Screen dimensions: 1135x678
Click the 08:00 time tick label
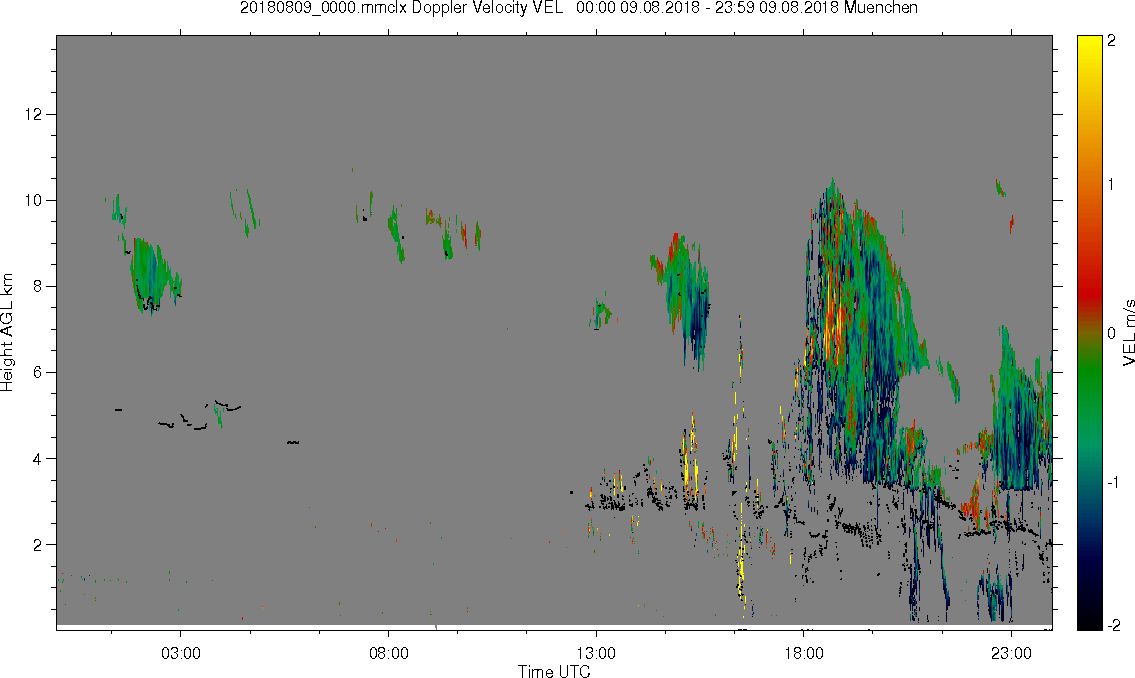(x=388, y=653)
